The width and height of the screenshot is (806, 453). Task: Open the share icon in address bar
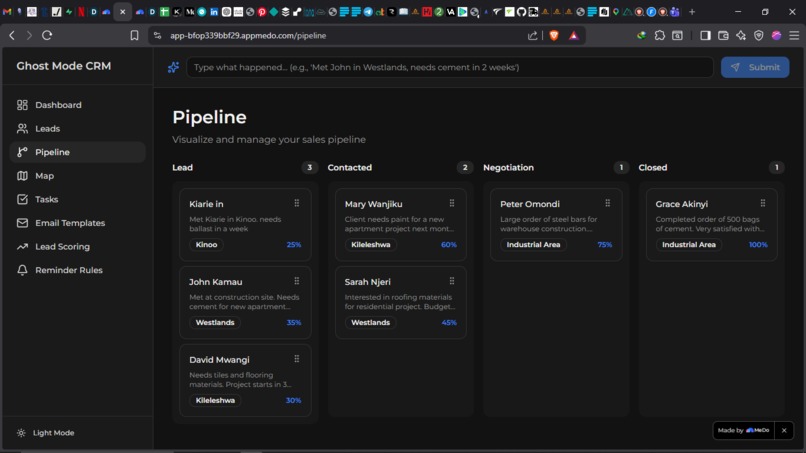(x=533, y=35)
